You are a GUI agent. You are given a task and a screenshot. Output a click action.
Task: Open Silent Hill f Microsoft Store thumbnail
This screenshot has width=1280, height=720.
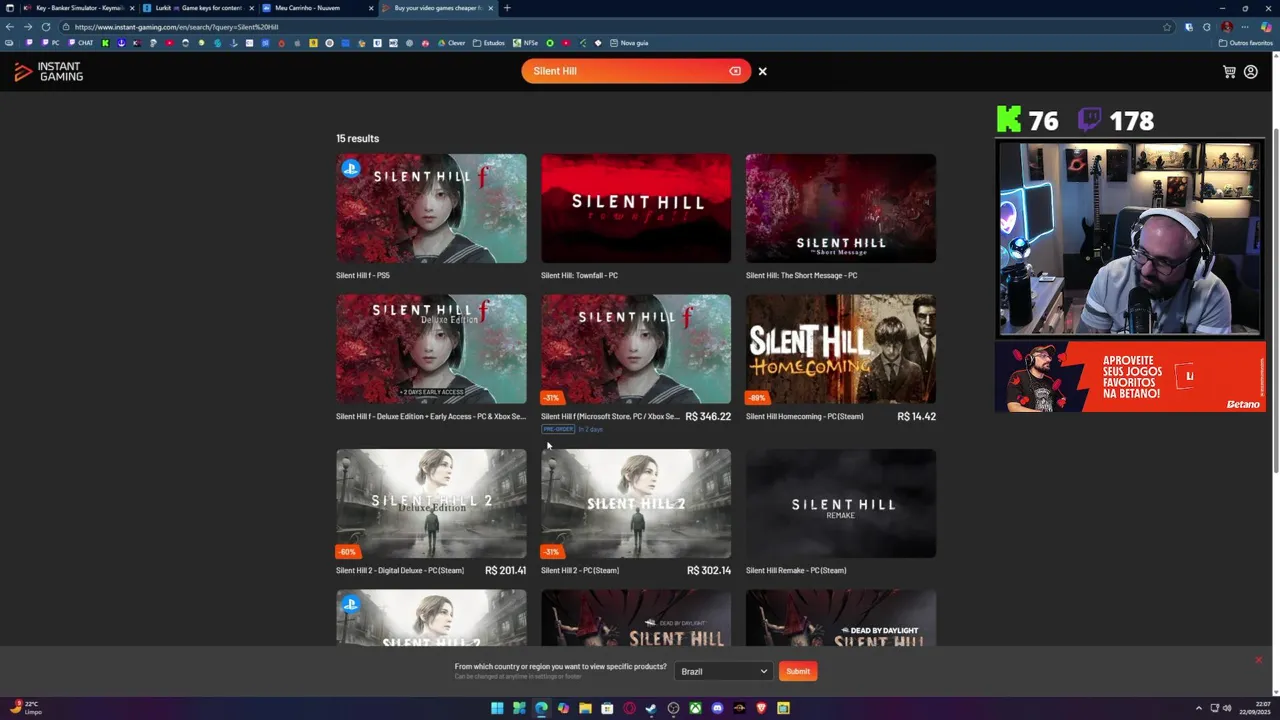coord(636,349)
